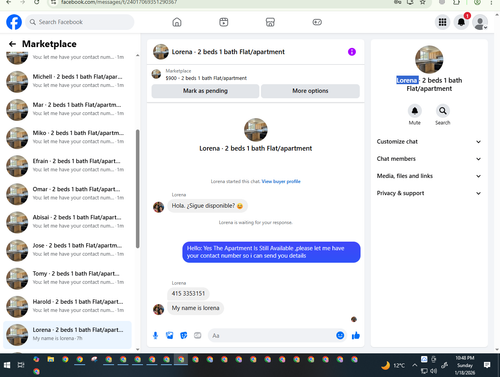
Task: Open the emoji picker in message box
Action: (340, 335)
